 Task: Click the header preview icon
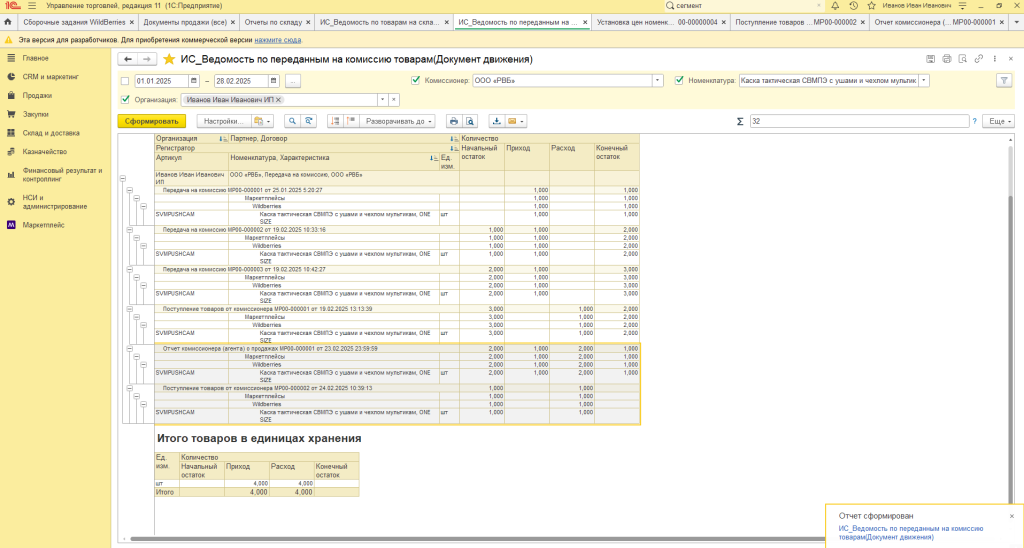coord(963,59)
